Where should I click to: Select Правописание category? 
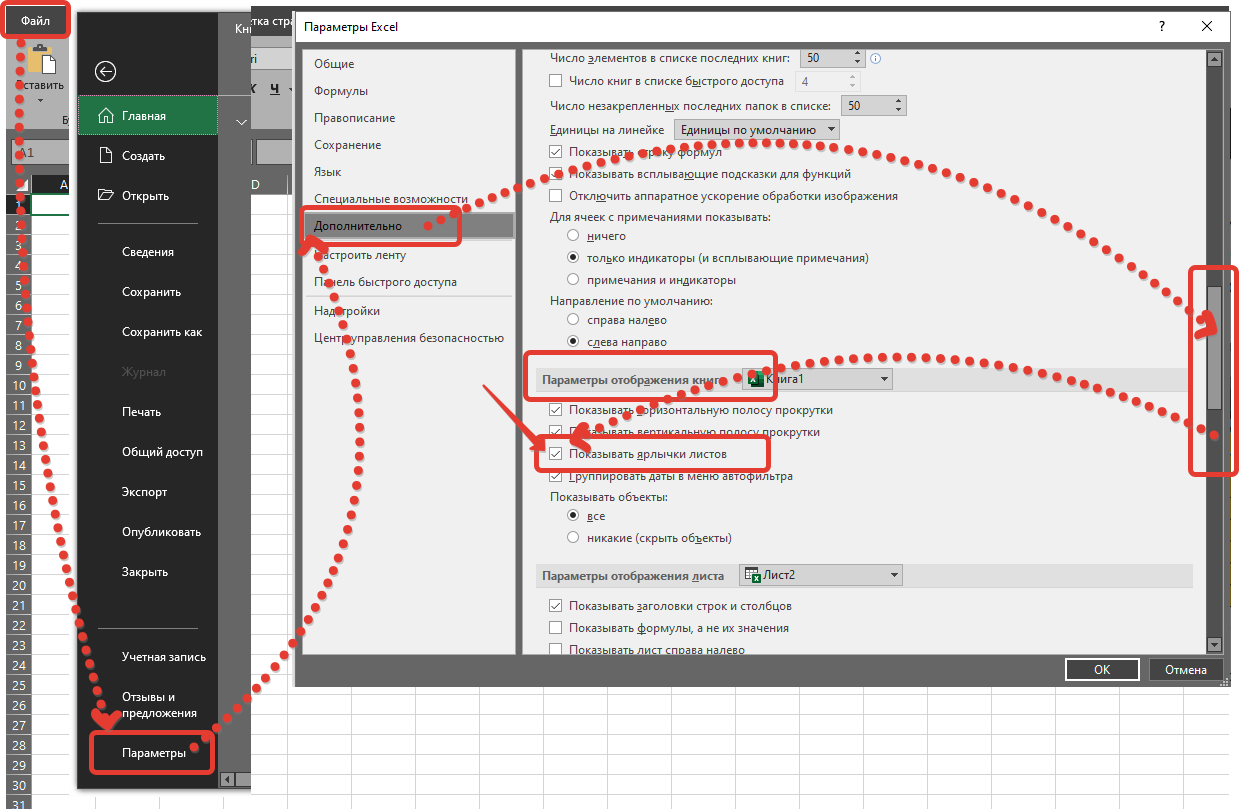tap(354, 118)
